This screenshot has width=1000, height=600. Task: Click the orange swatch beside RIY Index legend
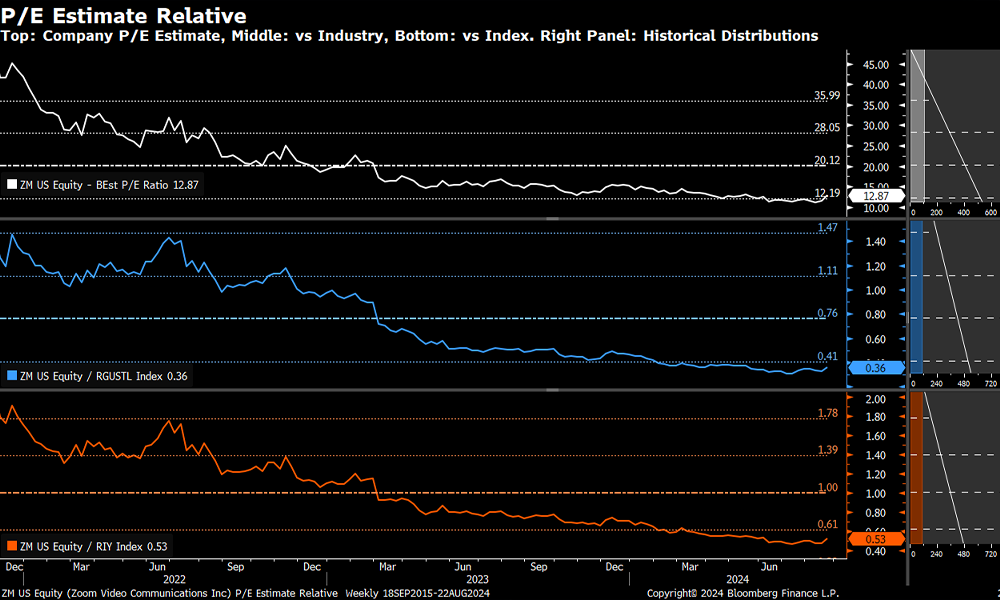[x=11, y=546]
